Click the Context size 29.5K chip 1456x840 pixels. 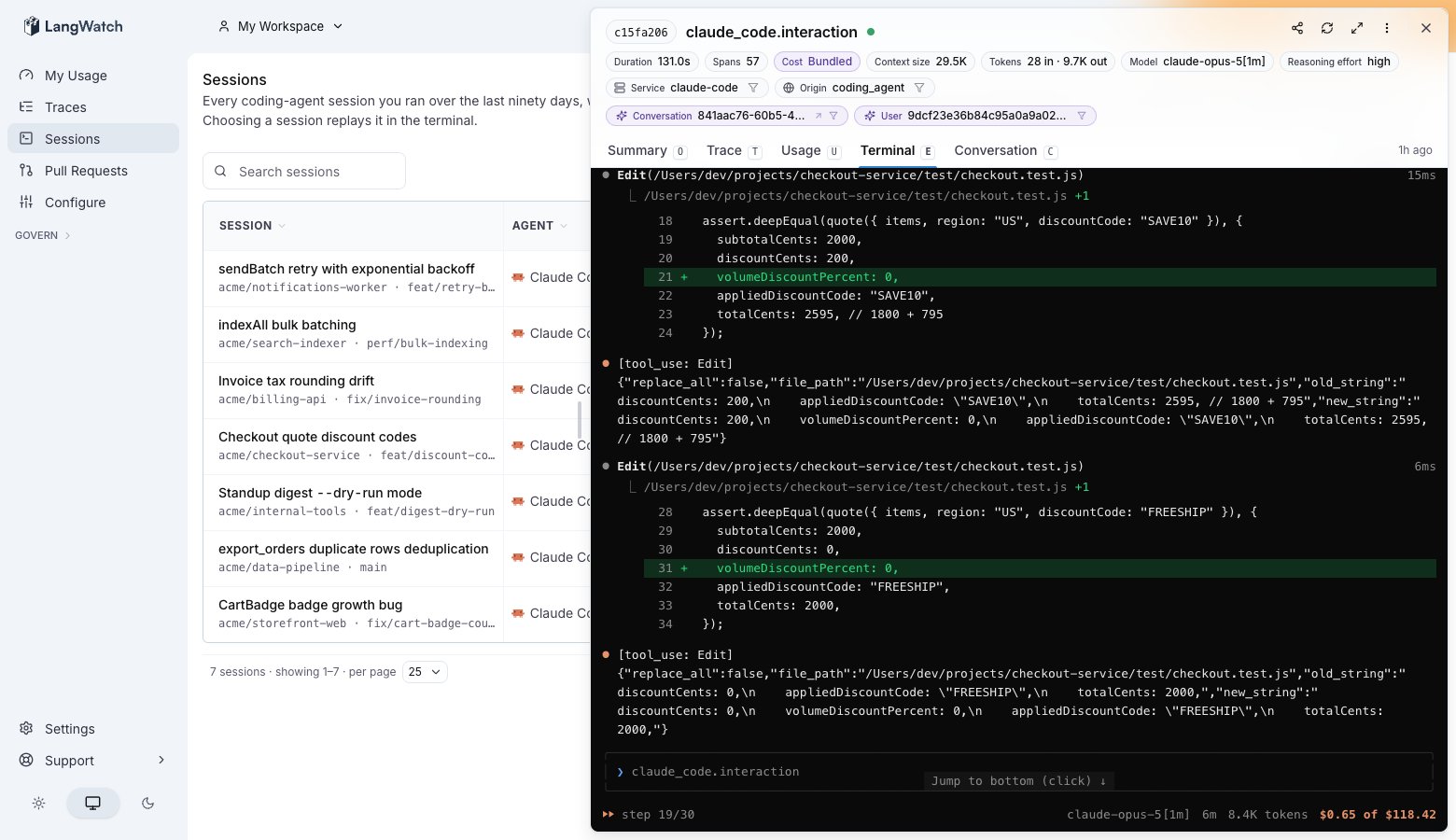[x=920, y=62]
